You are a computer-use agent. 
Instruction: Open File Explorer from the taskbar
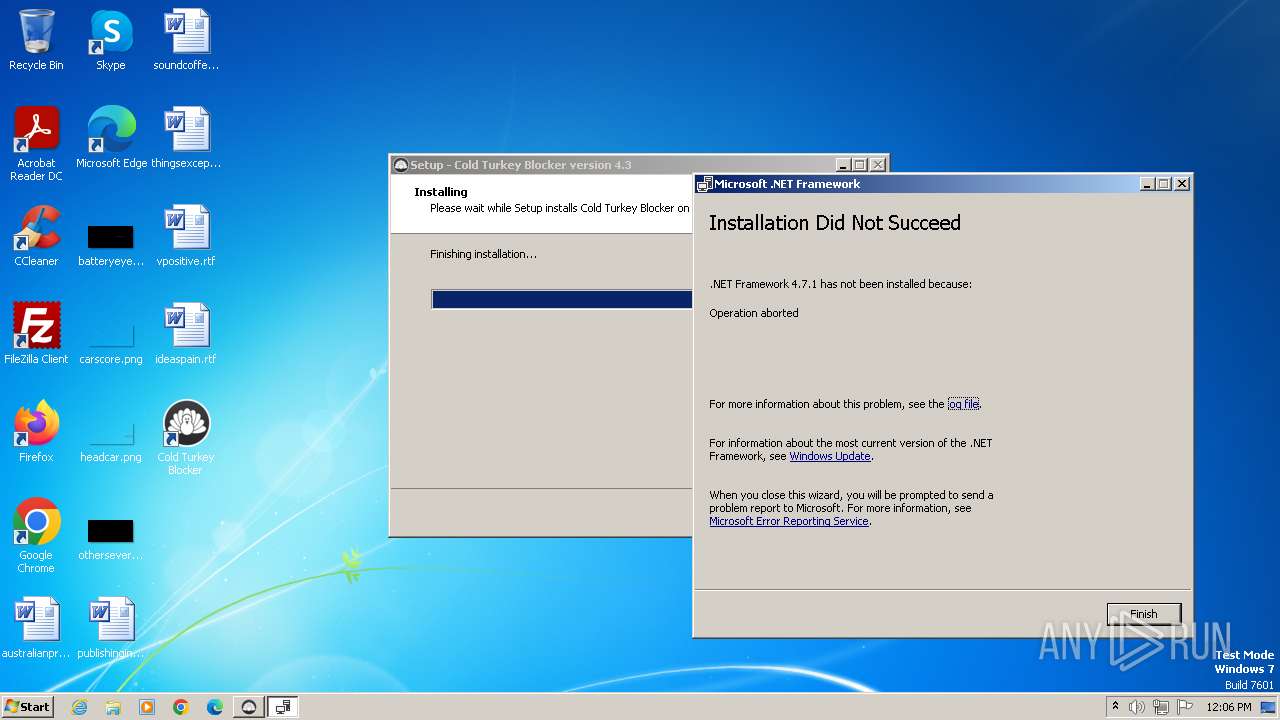pos(113,707)
